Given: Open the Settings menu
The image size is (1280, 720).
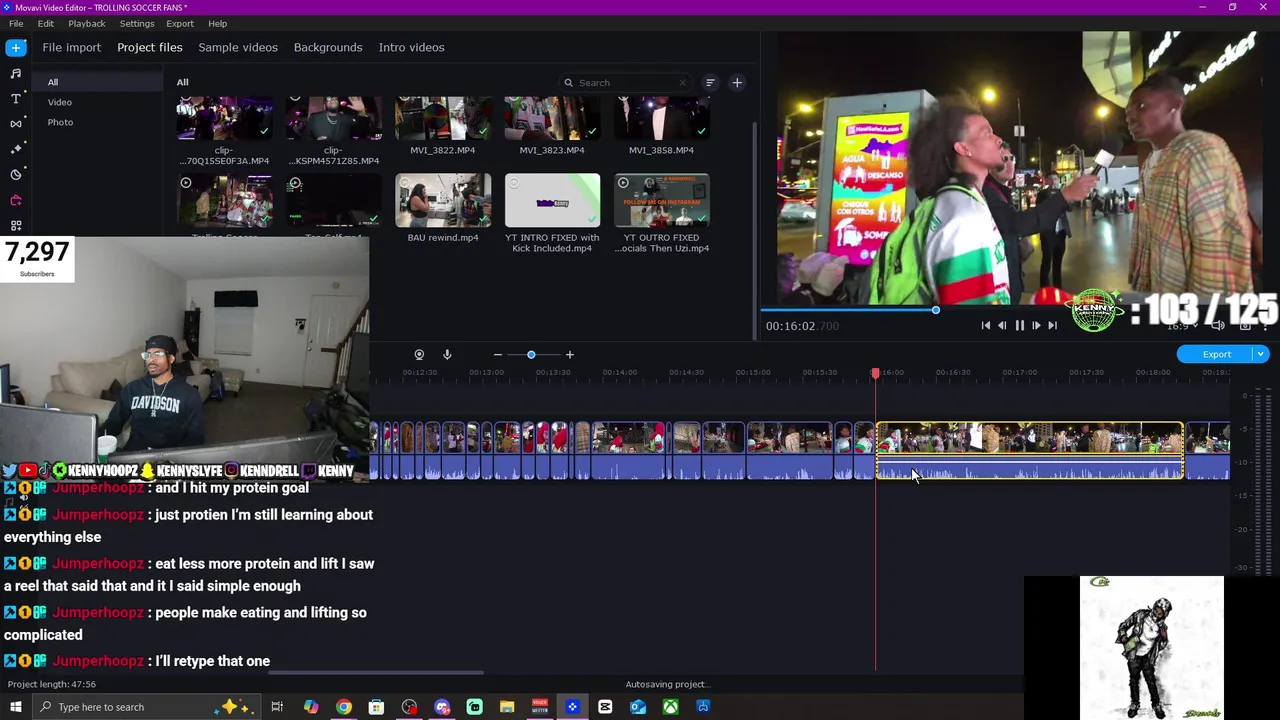Looking at the screenshot, I should tap(137, 23).
